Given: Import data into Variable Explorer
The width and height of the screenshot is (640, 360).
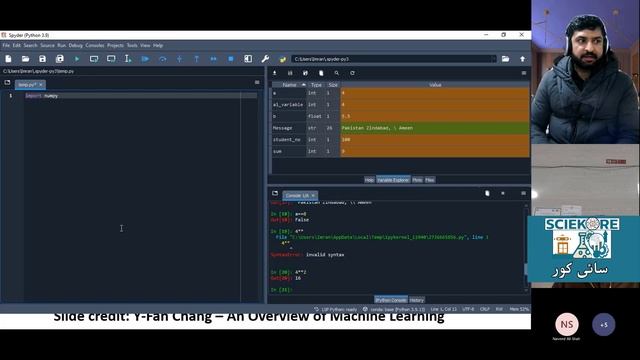Looking at the screenshot, I should click(275, 73).
